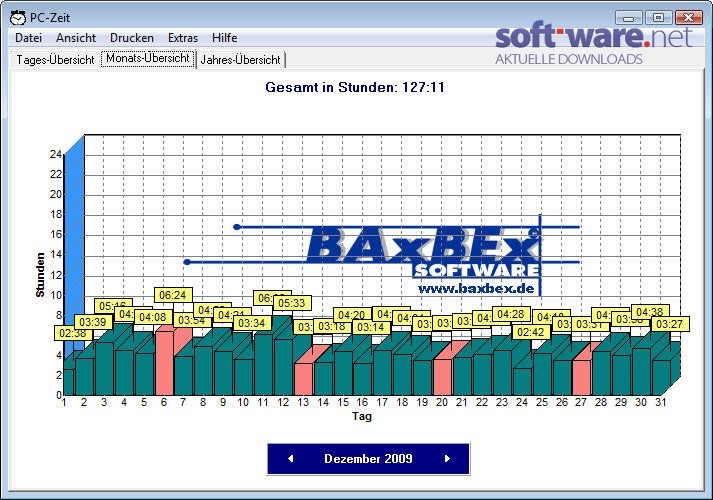Image resolution: width=713 pixels, height=500 pixels.
Task: Go to previous month with left arrow
Action: coord(291,459)
